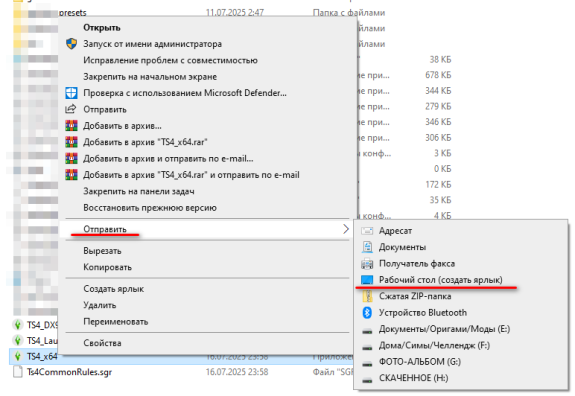Click WinRAR icon for архив и отправить по e-mail...

(x=72, y=158)
